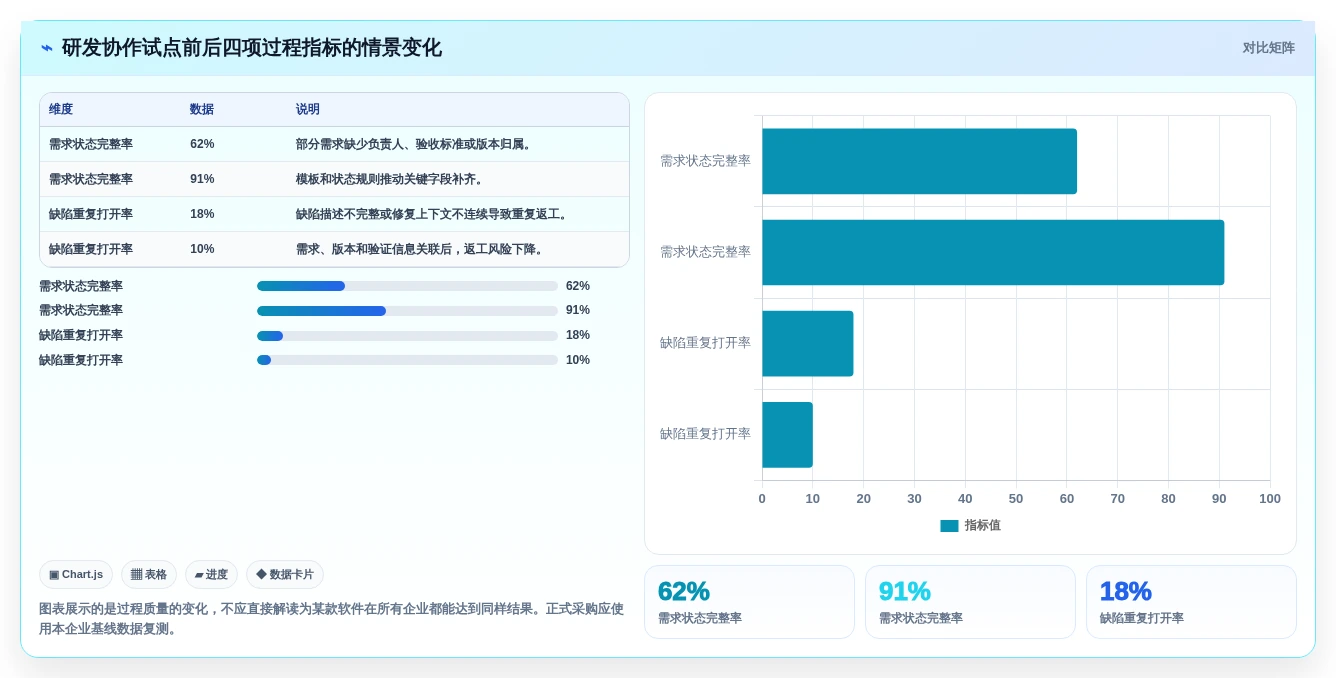Click the x-axis tick label 50
The height and width of the screenshot is (678, 1336).
(1016, 499)
